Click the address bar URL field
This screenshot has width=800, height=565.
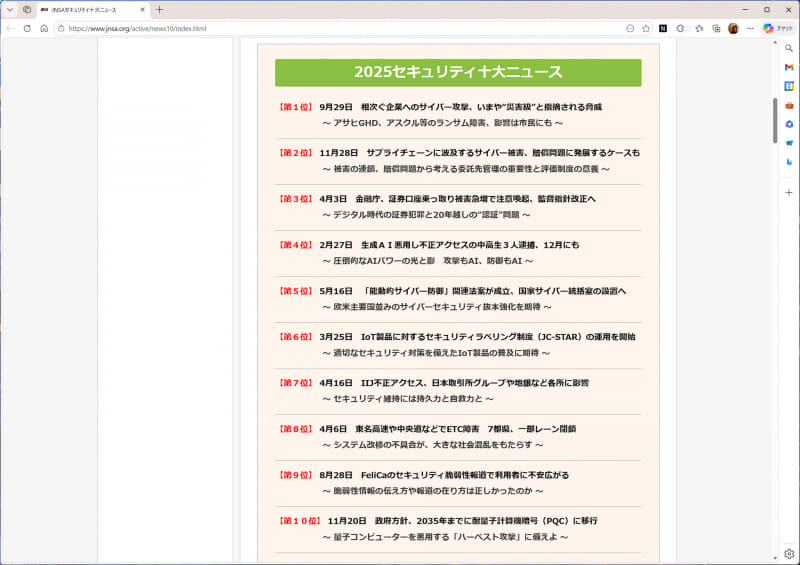point(337,29)
